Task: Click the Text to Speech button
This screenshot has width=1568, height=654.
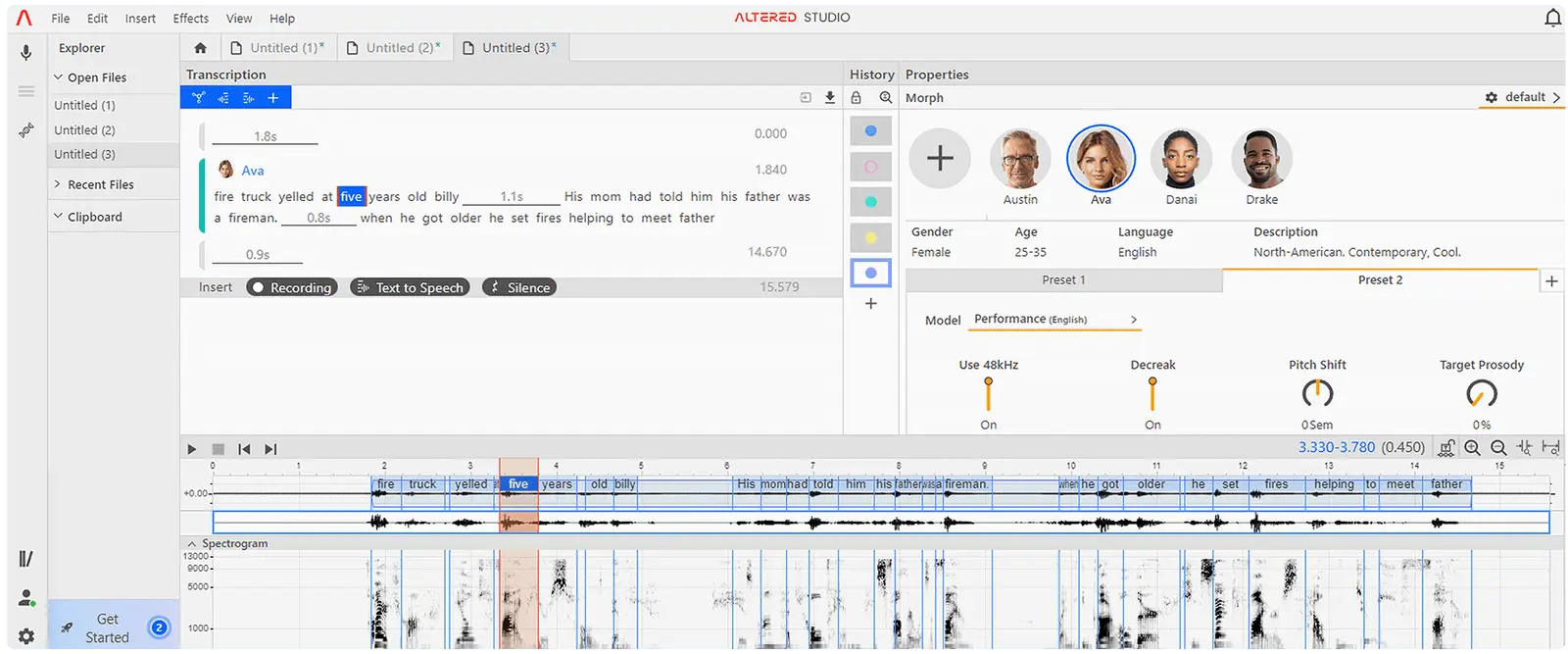Action: [x=410, y=287]
